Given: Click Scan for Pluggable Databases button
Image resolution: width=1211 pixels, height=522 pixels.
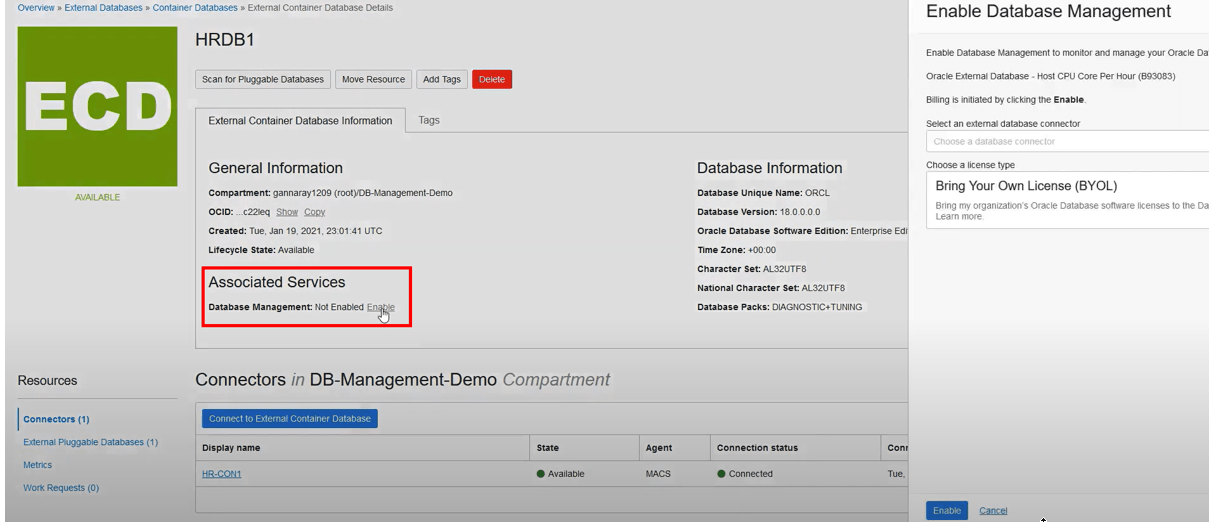Looking at the screenshot, I should coord(263,80).
